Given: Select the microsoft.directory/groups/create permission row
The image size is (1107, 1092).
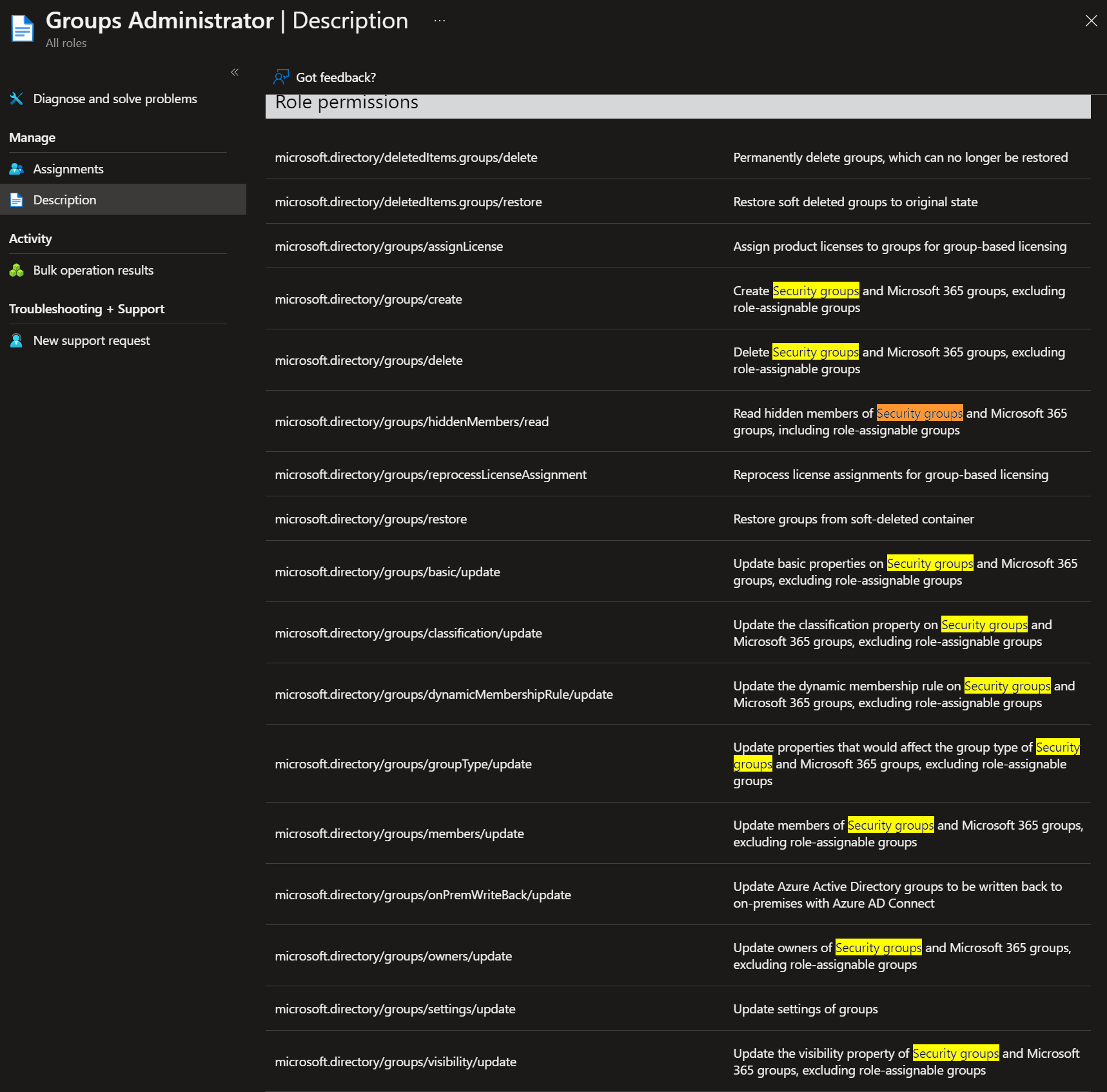Looking at the screenshot, I should tap(368, 298).
